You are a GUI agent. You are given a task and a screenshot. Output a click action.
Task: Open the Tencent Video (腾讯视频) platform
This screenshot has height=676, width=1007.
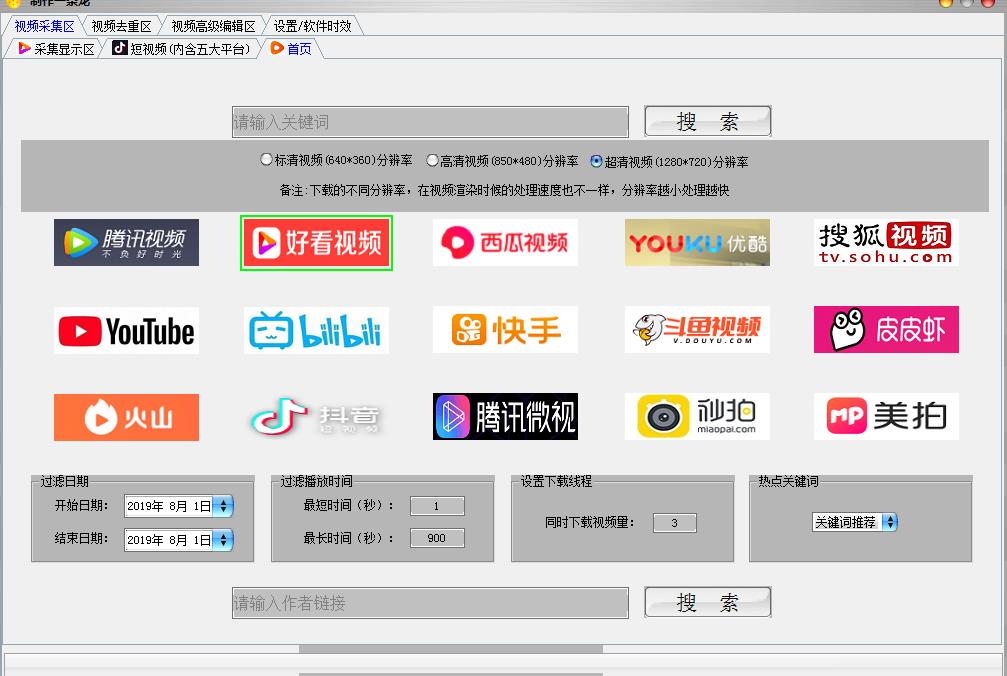[x=127, y=243]
